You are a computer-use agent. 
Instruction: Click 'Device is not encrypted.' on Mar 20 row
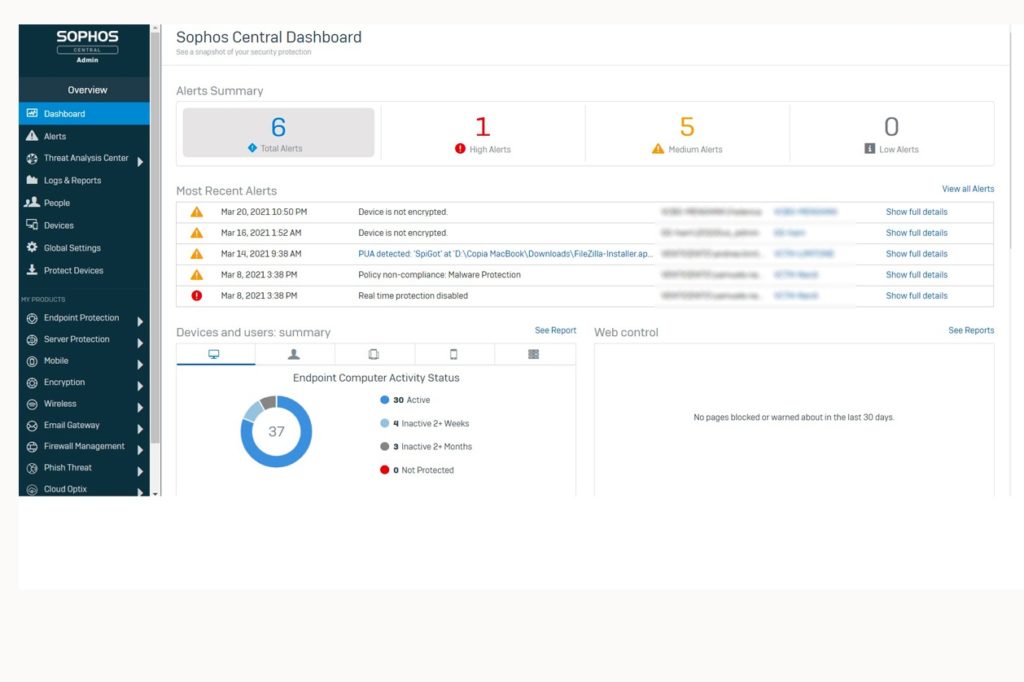[402, 212]
